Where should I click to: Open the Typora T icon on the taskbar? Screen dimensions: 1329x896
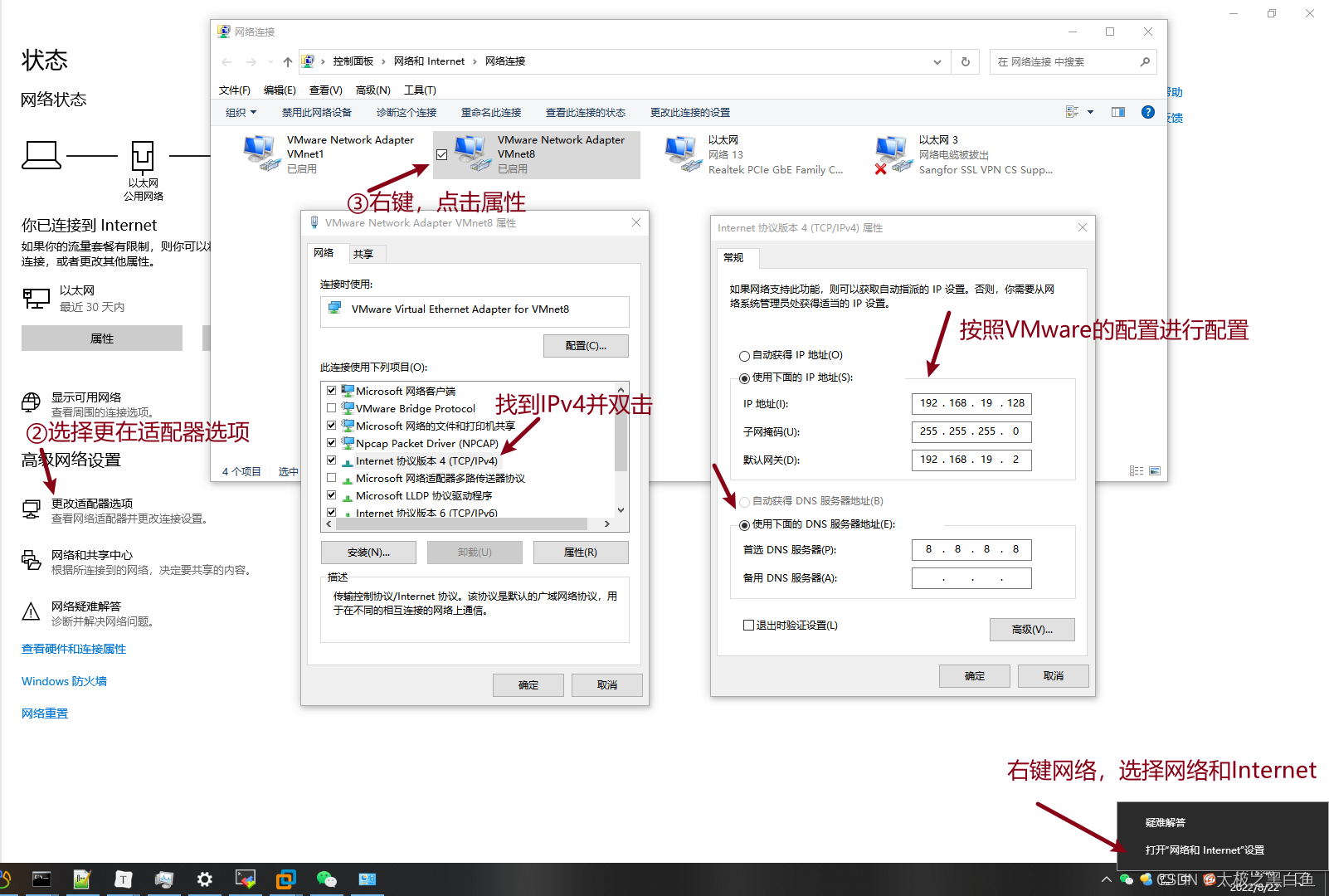123,879
